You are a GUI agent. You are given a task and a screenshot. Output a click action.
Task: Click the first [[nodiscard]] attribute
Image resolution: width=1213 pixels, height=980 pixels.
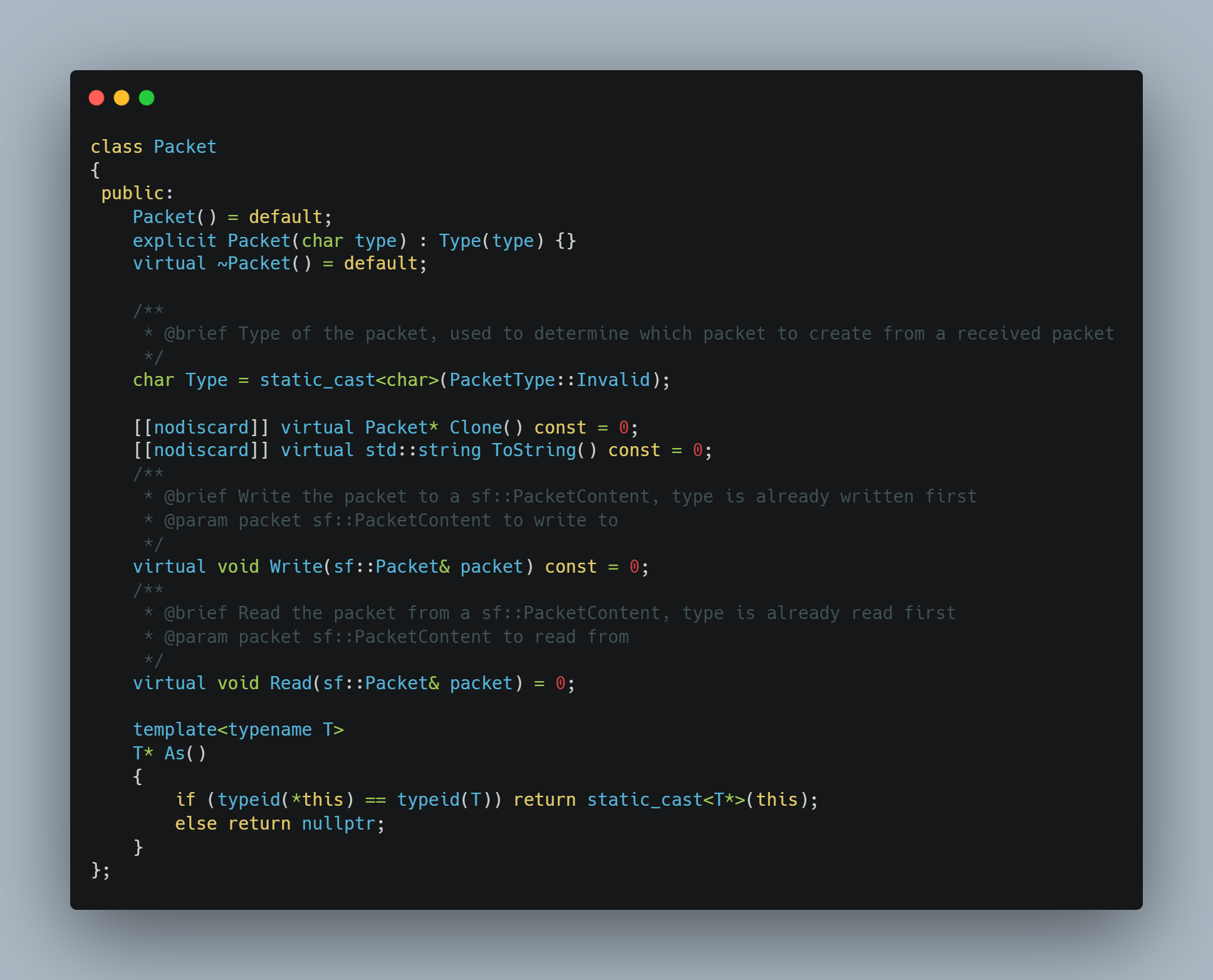click(x=201, y=427)
